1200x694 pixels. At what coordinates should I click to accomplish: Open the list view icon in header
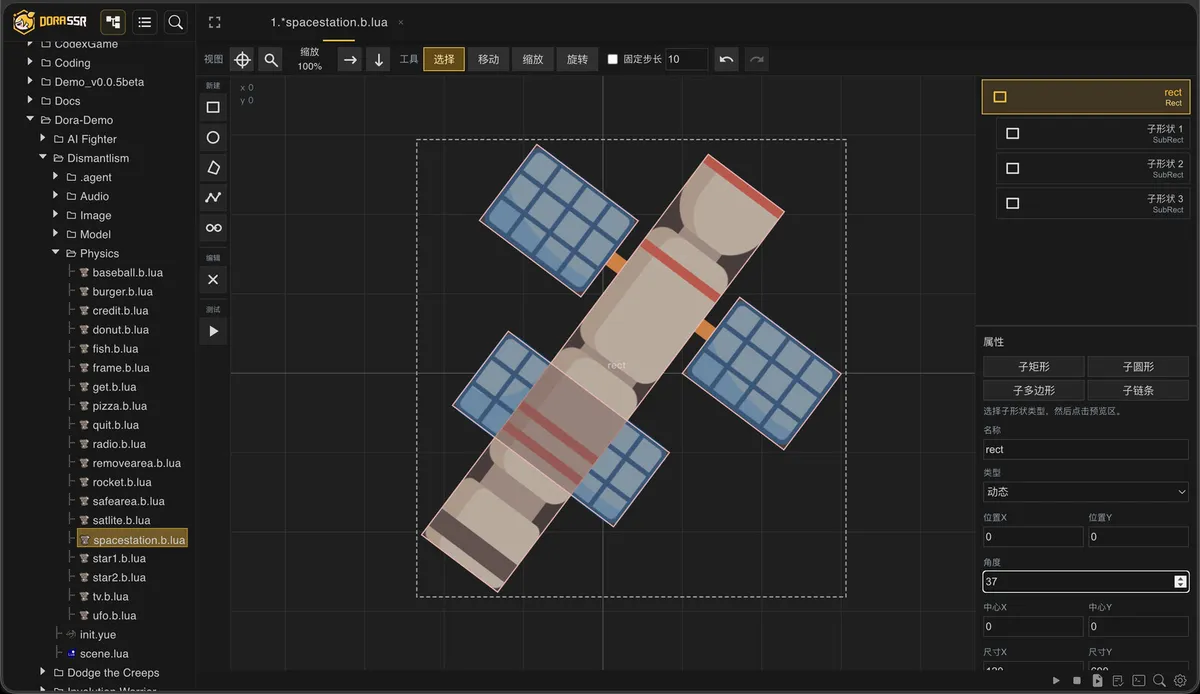tap(144, 22)
